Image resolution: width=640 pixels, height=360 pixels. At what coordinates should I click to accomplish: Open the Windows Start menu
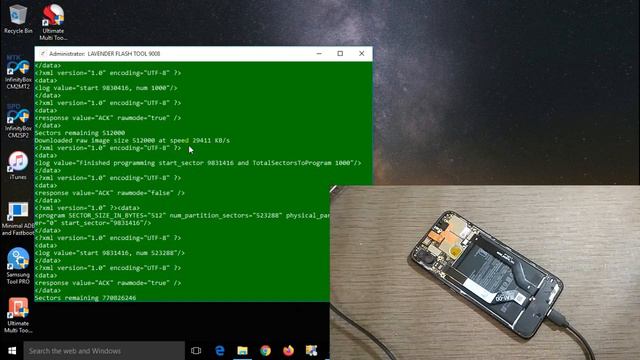[12, 351]
